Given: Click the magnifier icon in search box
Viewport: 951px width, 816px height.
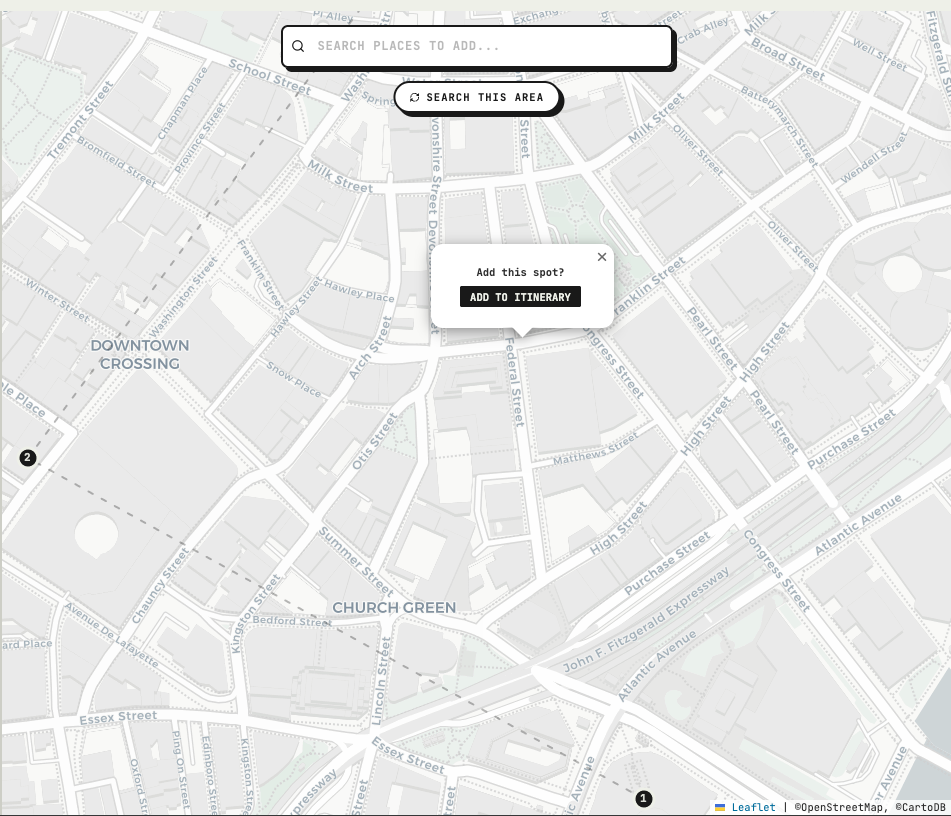Looking at the screenshot, I should pos(298,46).
